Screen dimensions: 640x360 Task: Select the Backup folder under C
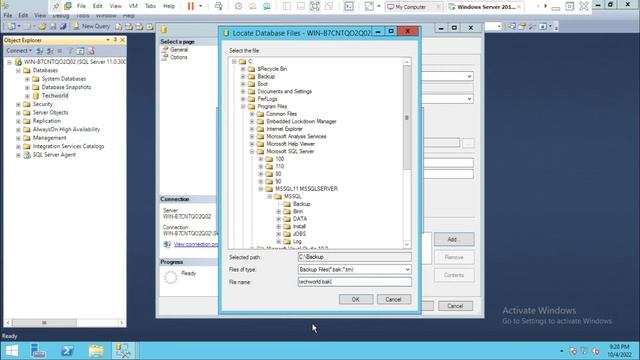point(266,76)
